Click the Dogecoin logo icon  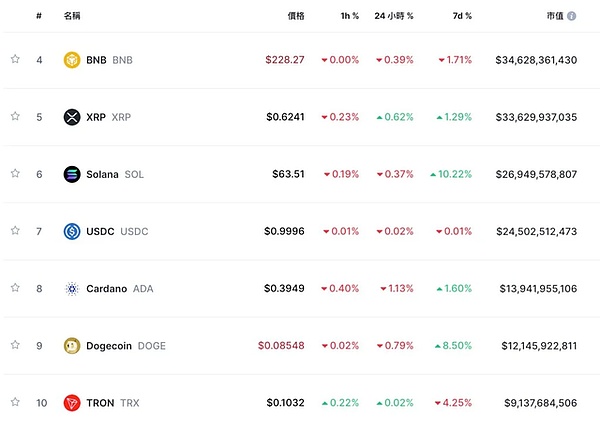(x=71, y=346)
